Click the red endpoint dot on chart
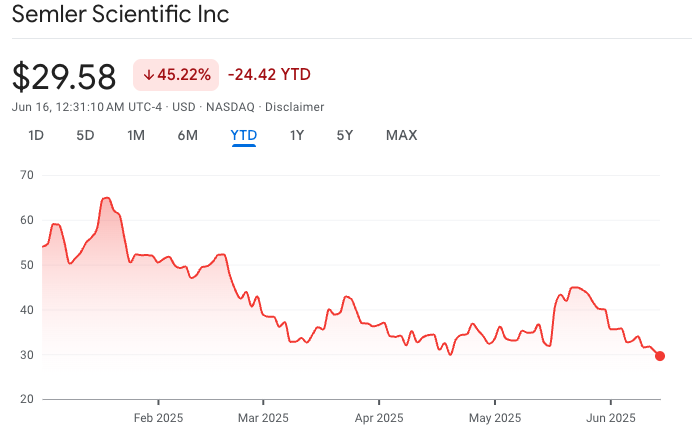This screenshot has height=443, width=692. pyautogui.click(x=660, y=355)
